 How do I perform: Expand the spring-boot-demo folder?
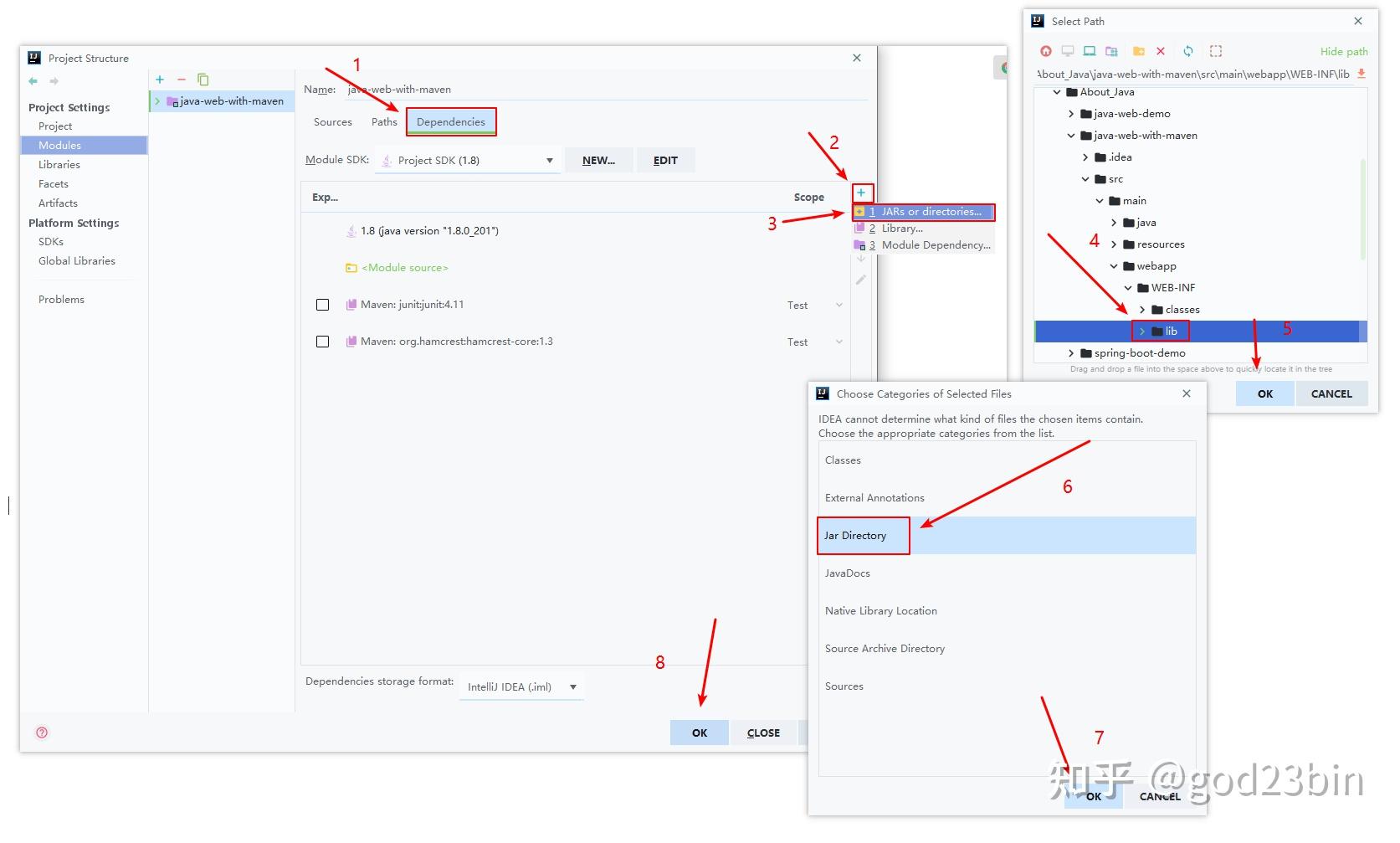[1071, 353]
